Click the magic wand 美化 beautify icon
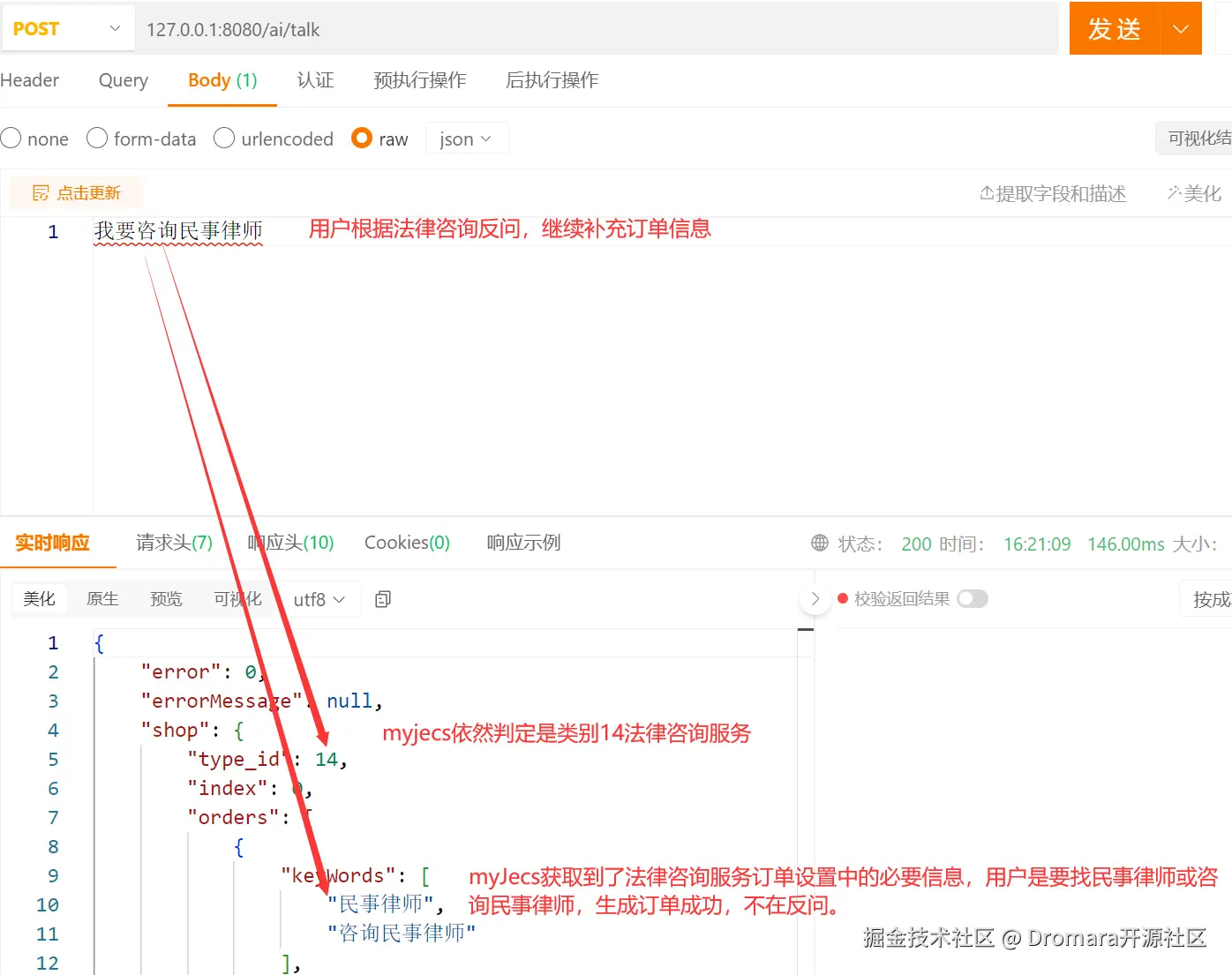This screenshot has height=975, width=1232. point(1174,193)
